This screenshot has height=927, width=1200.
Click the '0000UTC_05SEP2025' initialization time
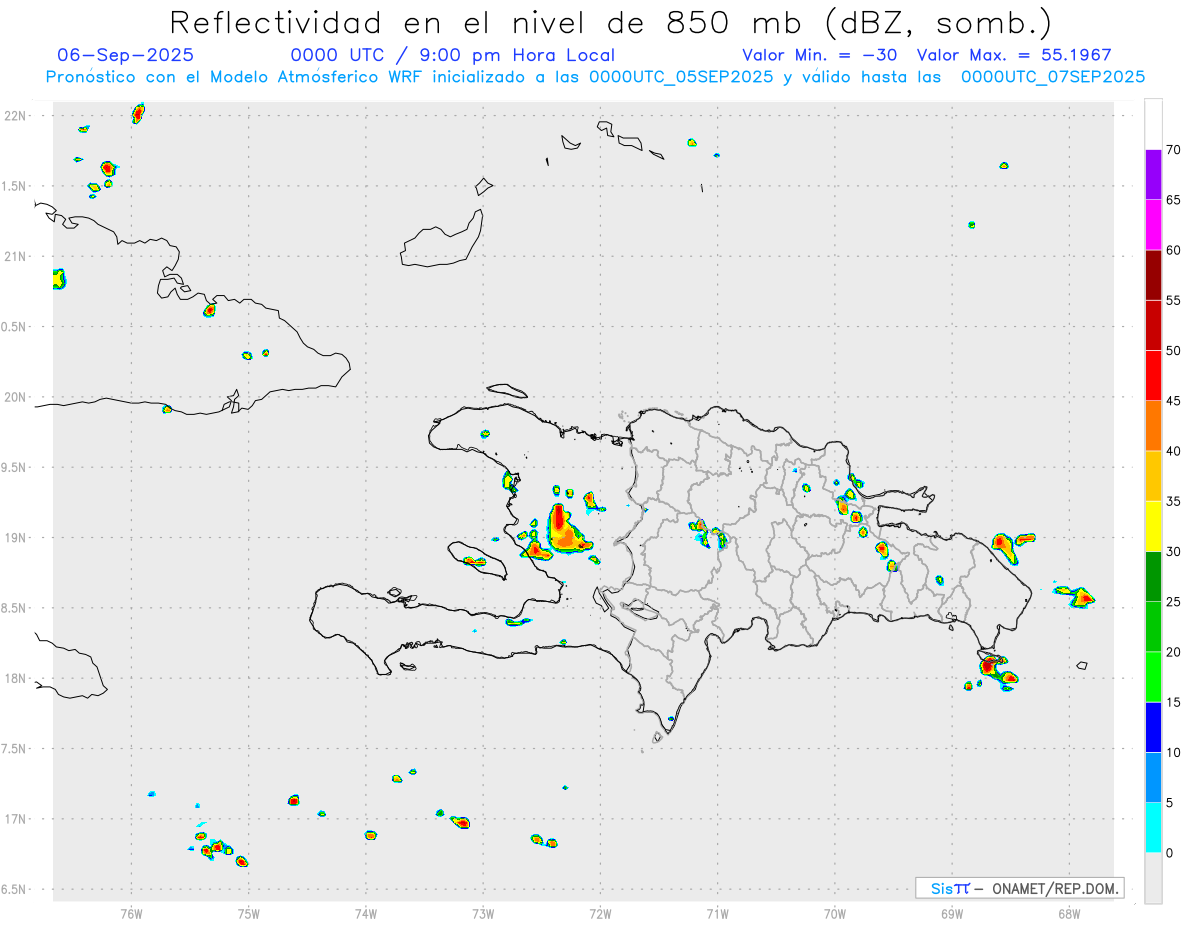681,77
